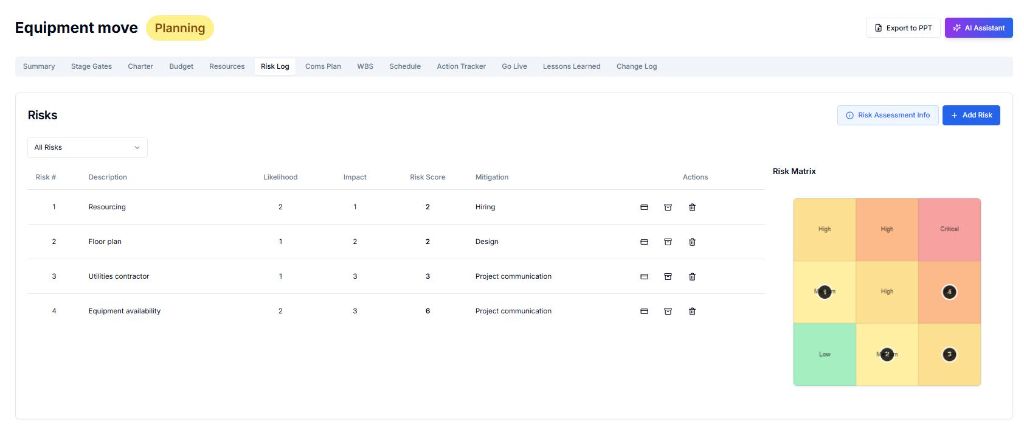Click the Risk Score column header
This screenshot has height=429, width=1024.
[427, 177]
